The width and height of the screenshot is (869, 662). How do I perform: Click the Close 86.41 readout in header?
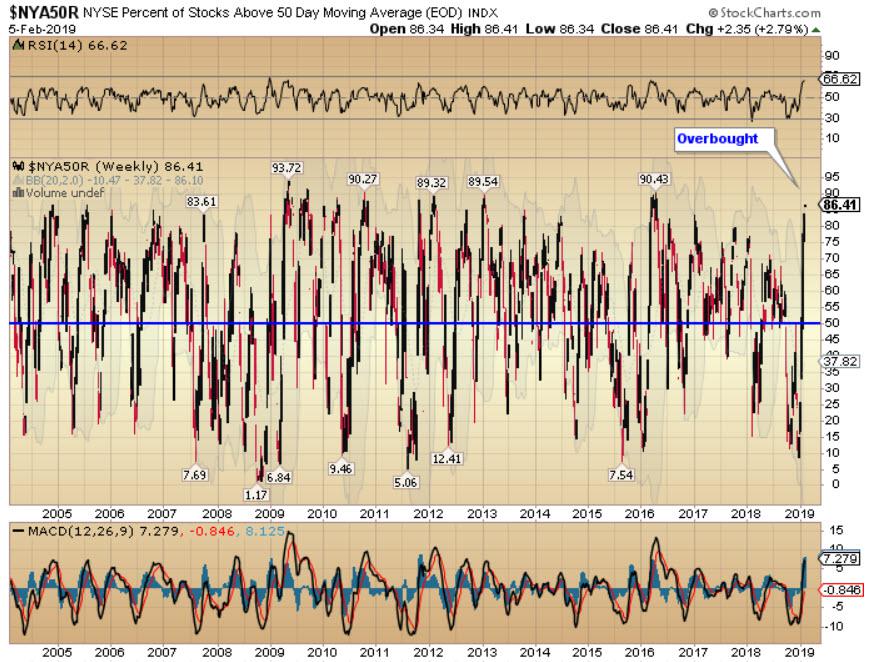coord(640,29)
